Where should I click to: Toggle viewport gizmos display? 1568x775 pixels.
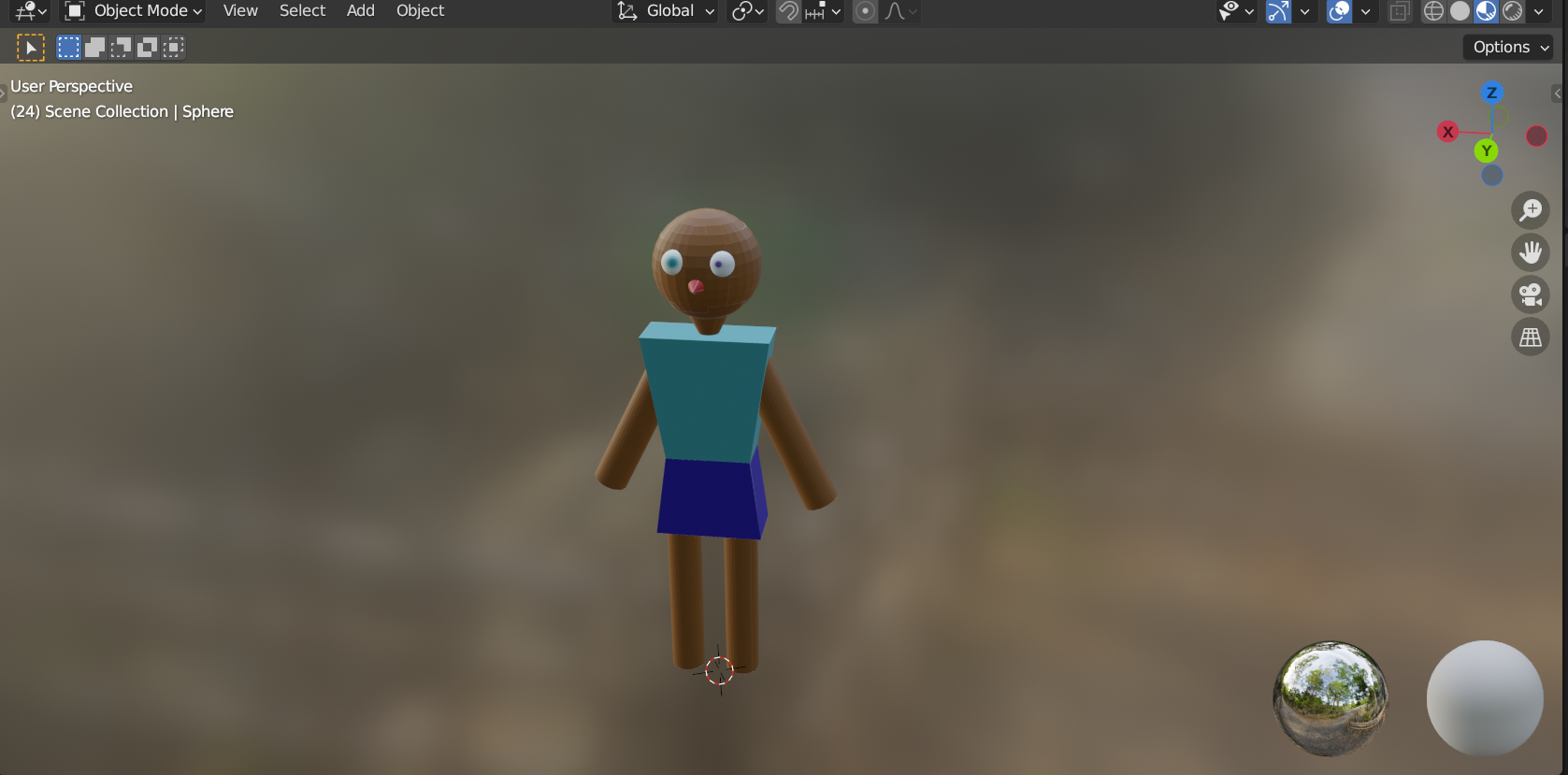coord(1278,11)
